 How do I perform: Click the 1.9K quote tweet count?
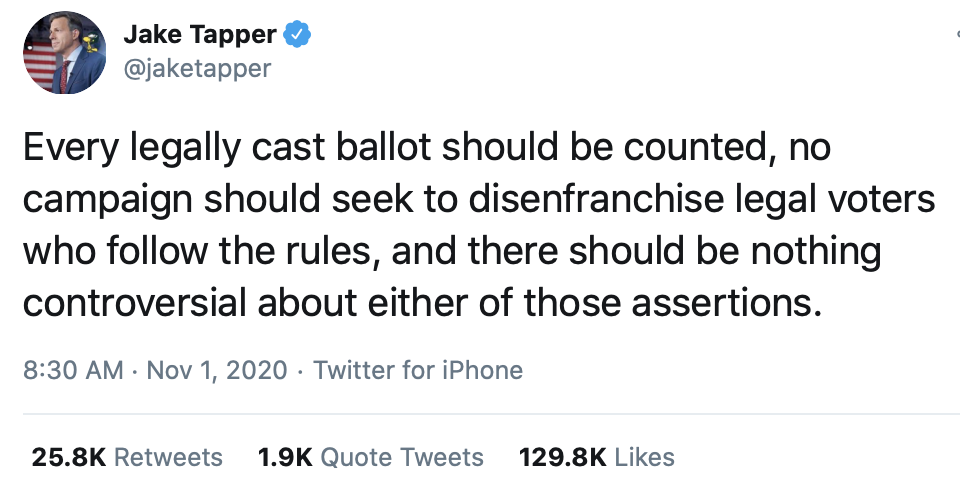pyautogui.click(x=284, y=457)
